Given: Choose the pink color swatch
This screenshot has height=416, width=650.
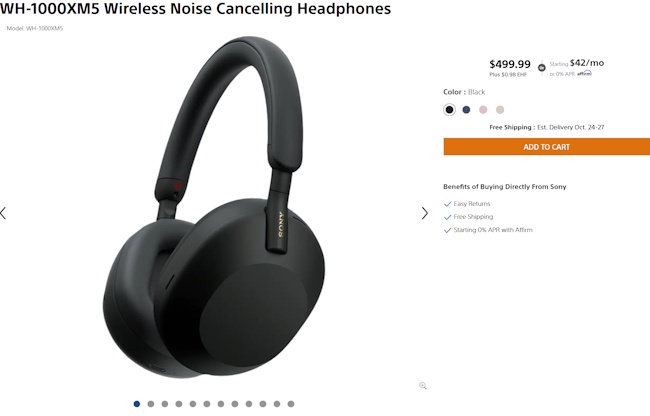Looking at the screenshot, I should point(483,110).
